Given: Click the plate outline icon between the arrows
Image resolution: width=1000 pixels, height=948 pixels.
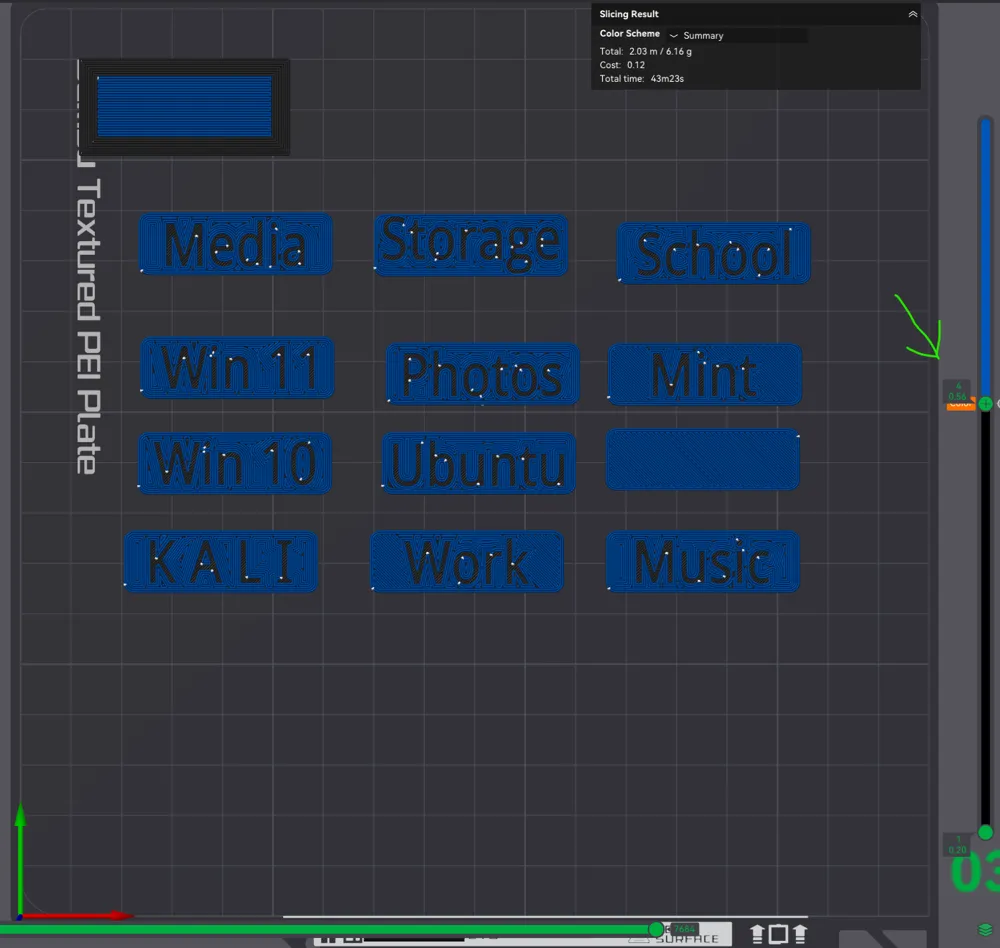Looking at the screenshot, I should [x=778, y=935].
